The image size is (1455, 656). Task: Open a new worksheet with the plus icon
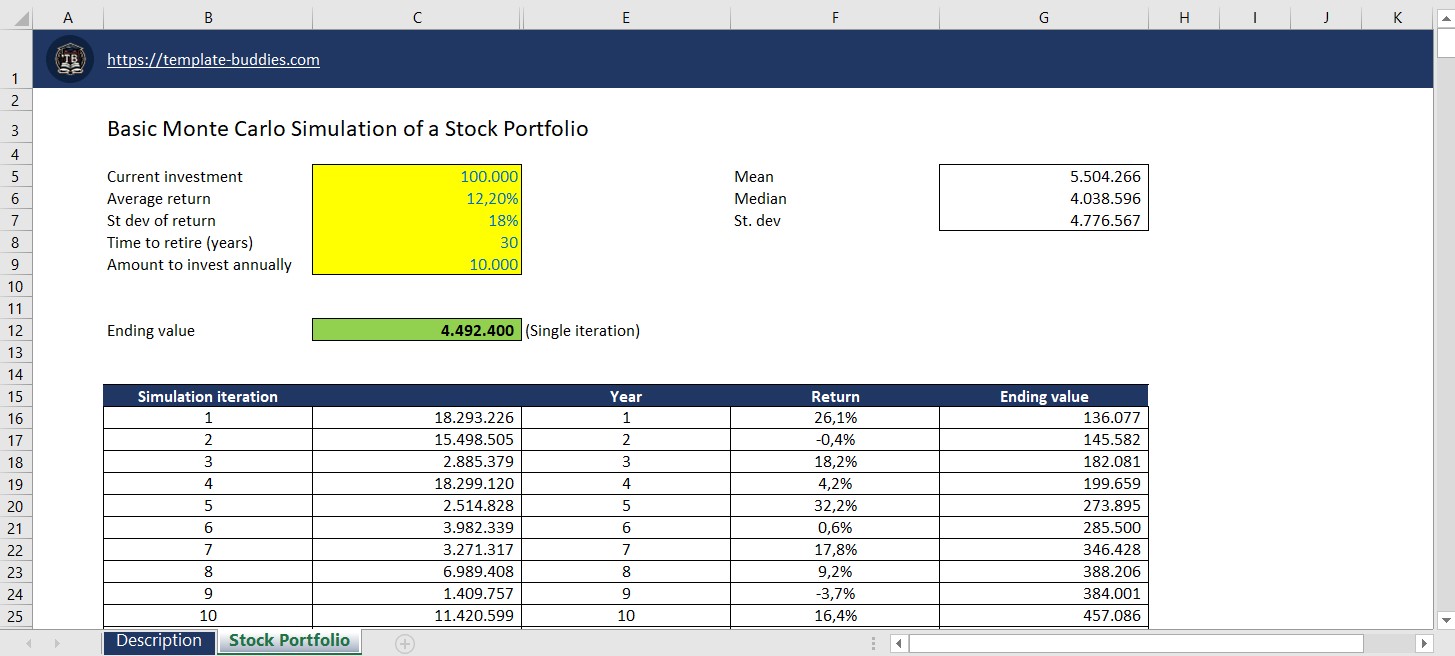404,644
